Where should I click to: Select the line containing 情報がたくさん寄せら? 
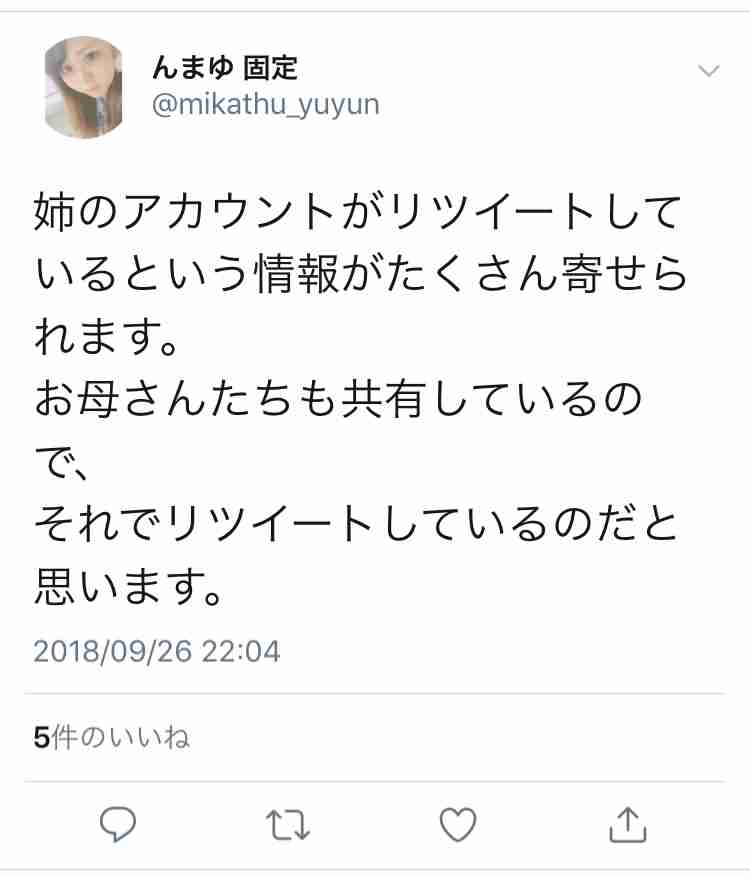pyautogui.click(x=360, y=275)
